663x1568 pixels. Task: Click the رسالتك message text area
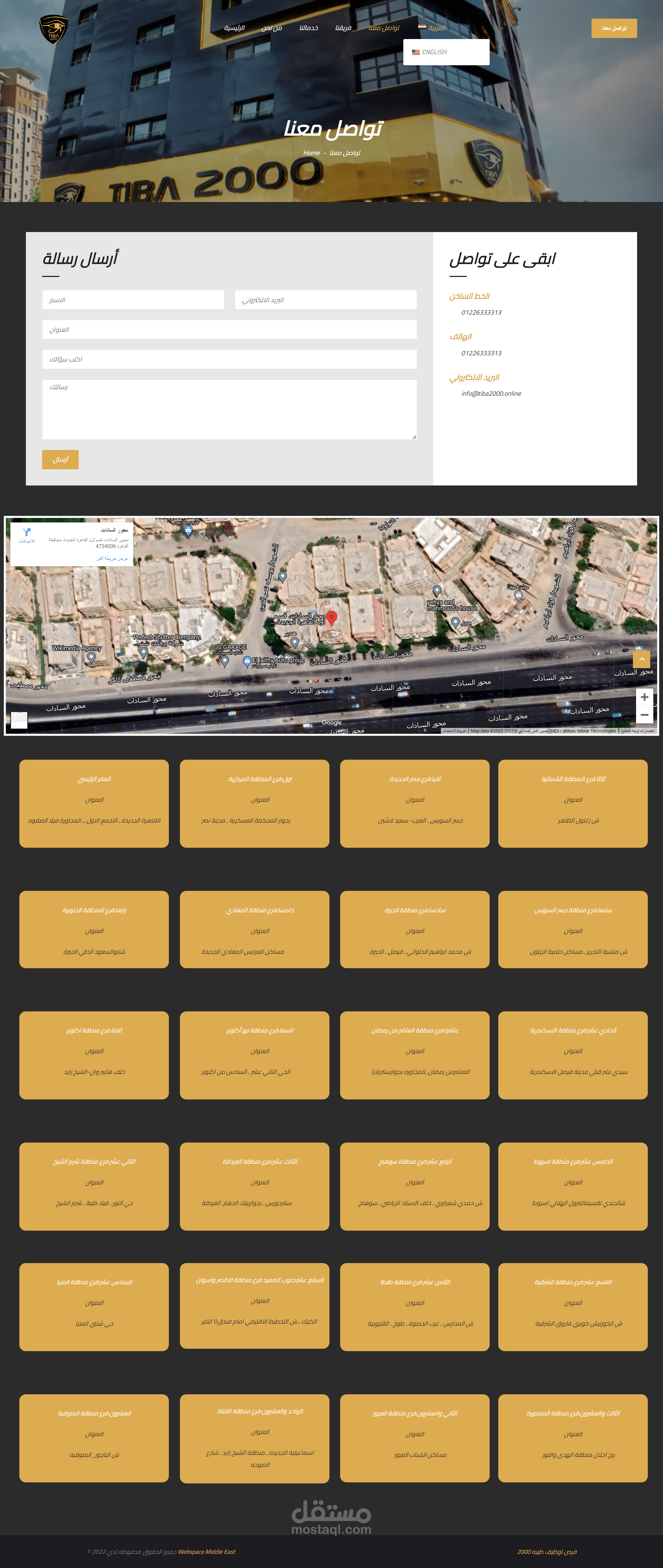pos(230,409)
